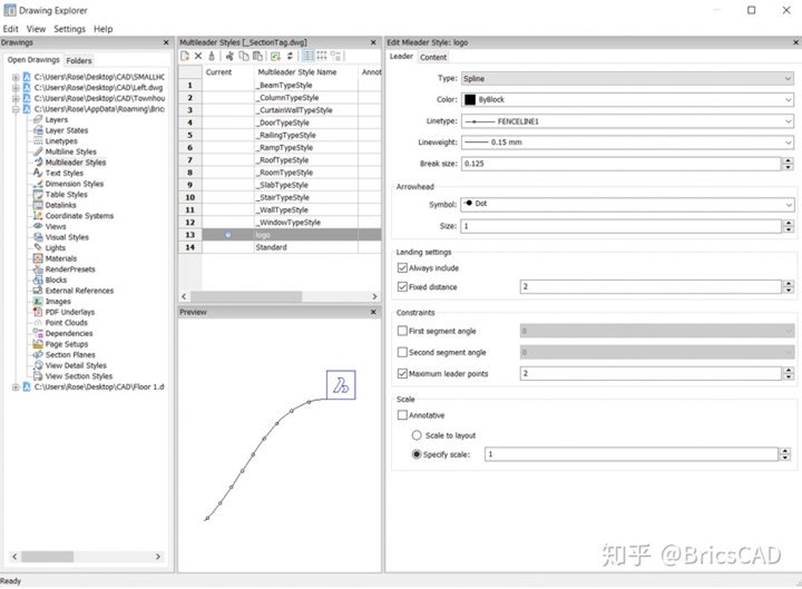Open Visual Styles in the tree
This screenshot has height=589, width=802.
(67, 237)
